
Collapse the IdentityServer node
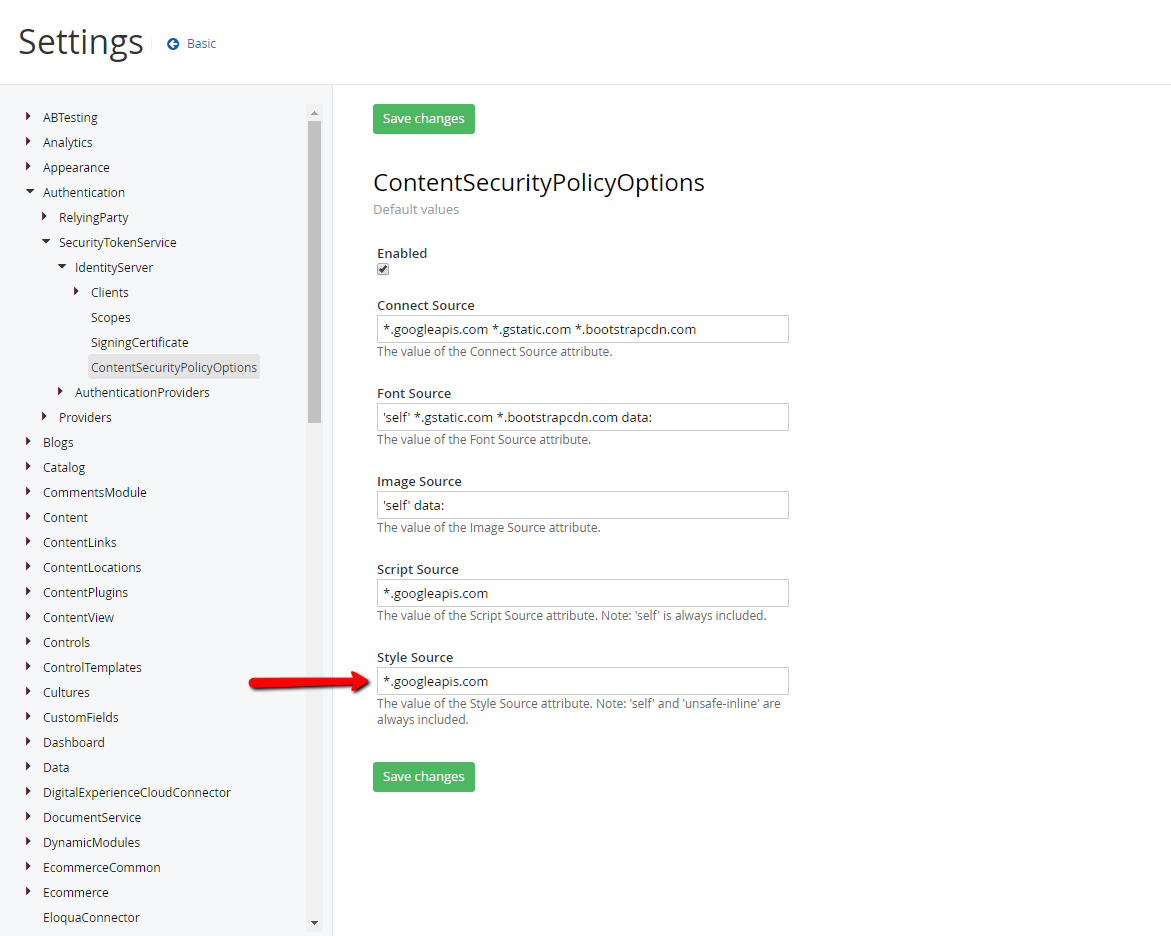click(x=62, y=267)
